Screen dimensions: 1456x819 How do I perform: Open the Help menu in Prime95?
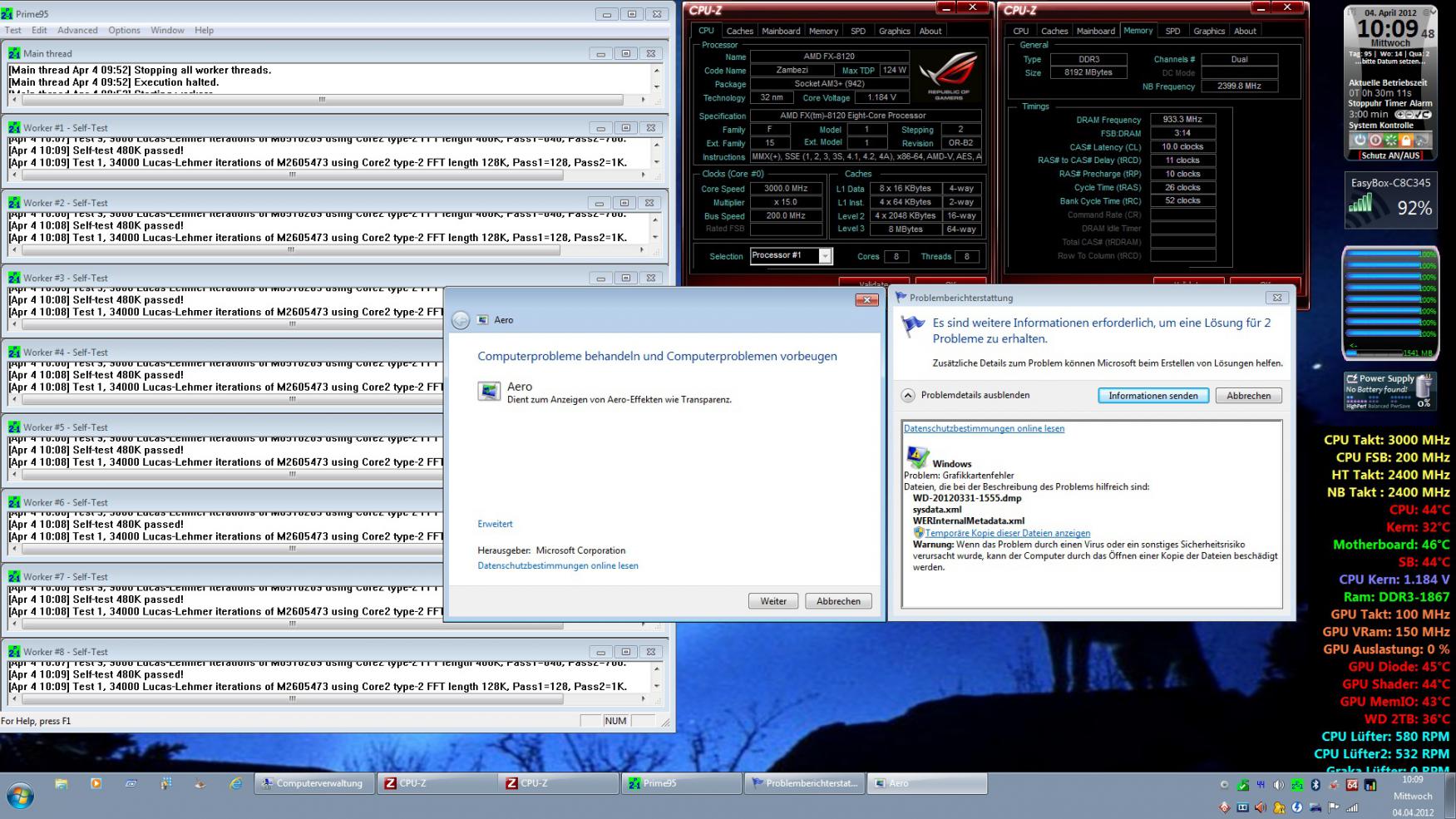pos(204,30)
